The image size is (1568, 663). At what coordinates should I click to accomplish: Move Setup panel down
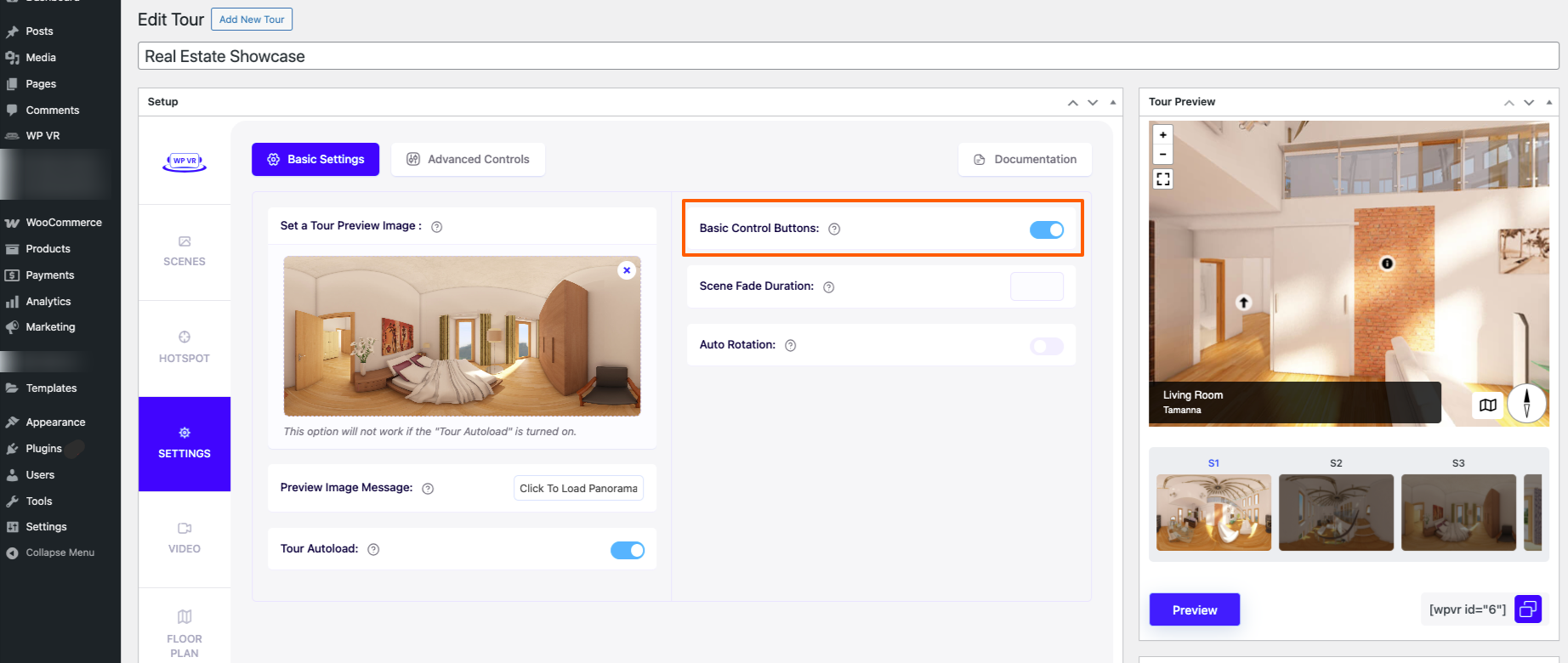click(x=1093, y=103)
